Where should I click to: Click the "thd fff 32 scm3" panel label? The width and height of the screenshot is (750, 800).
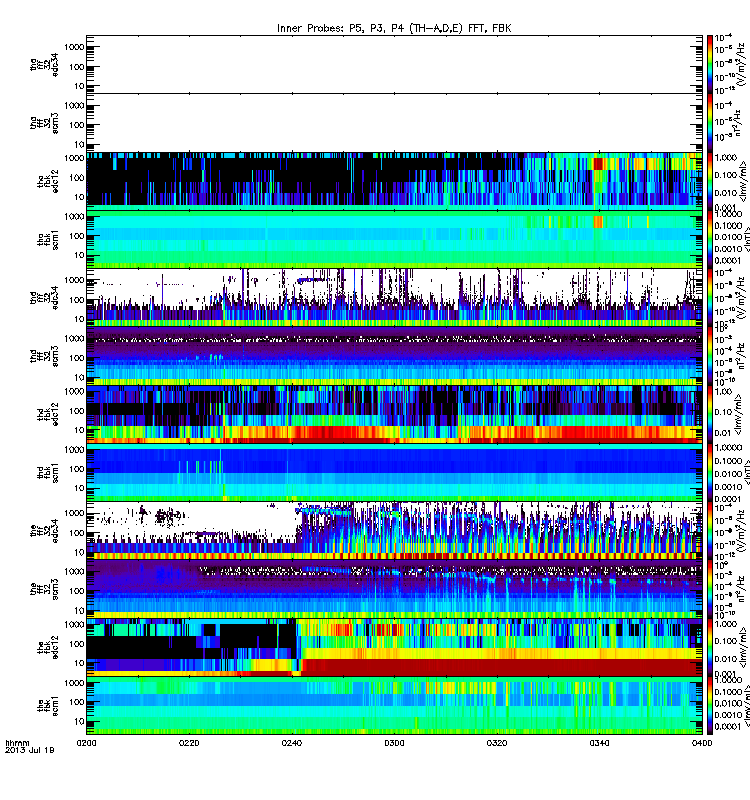[44, 356]
